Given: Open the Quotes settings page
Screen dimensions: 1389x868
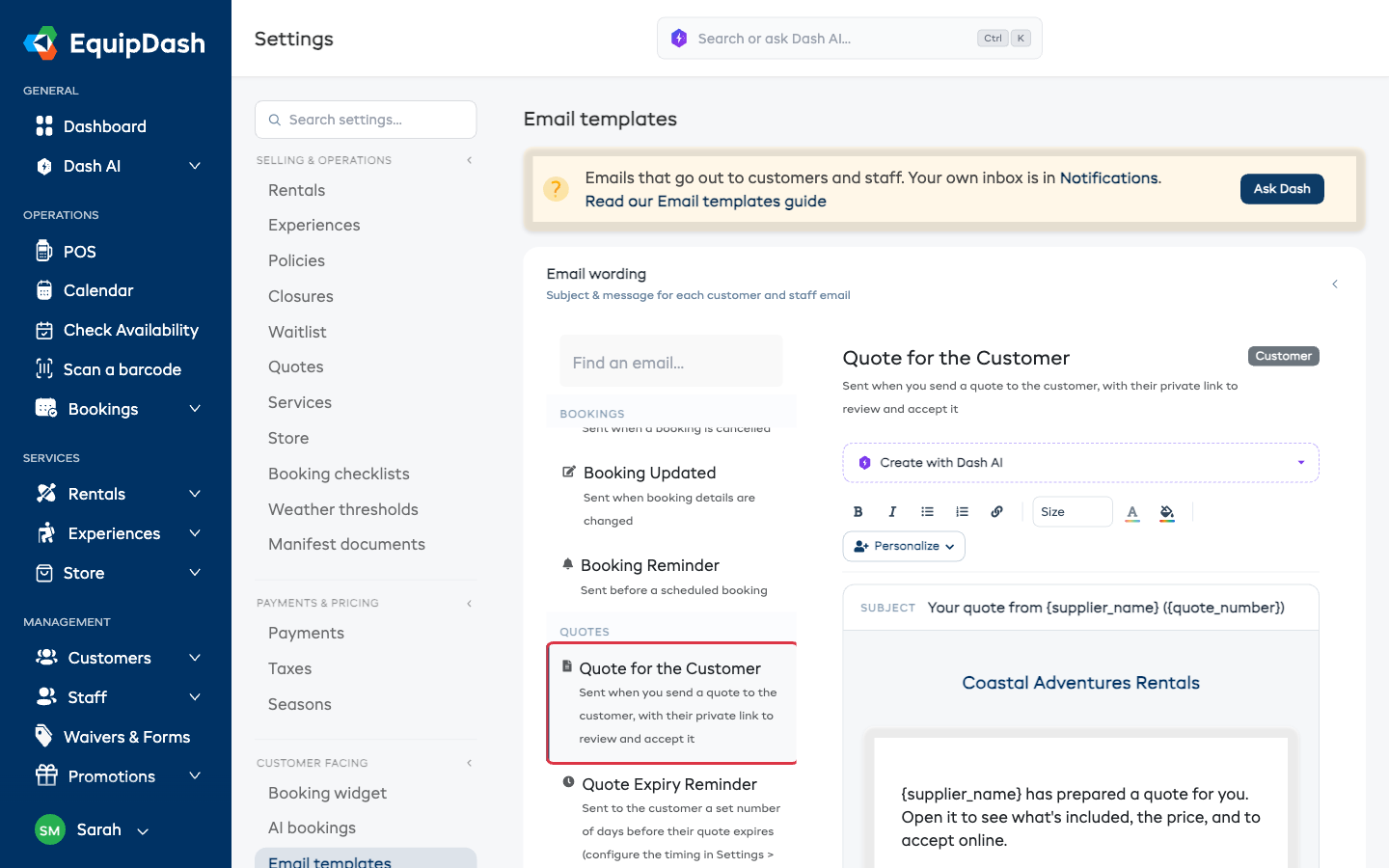Looking at the screenshot, I should point(296,366).
